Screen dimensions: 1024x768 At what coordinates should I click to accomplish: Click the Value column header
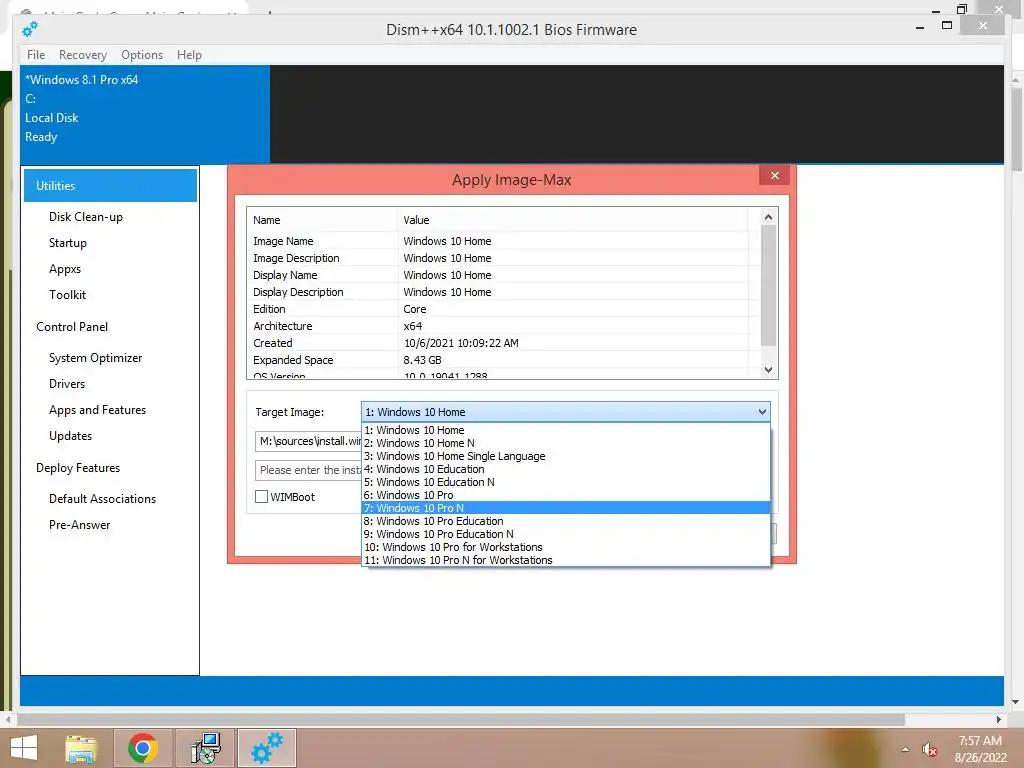(x=573, y=220)
